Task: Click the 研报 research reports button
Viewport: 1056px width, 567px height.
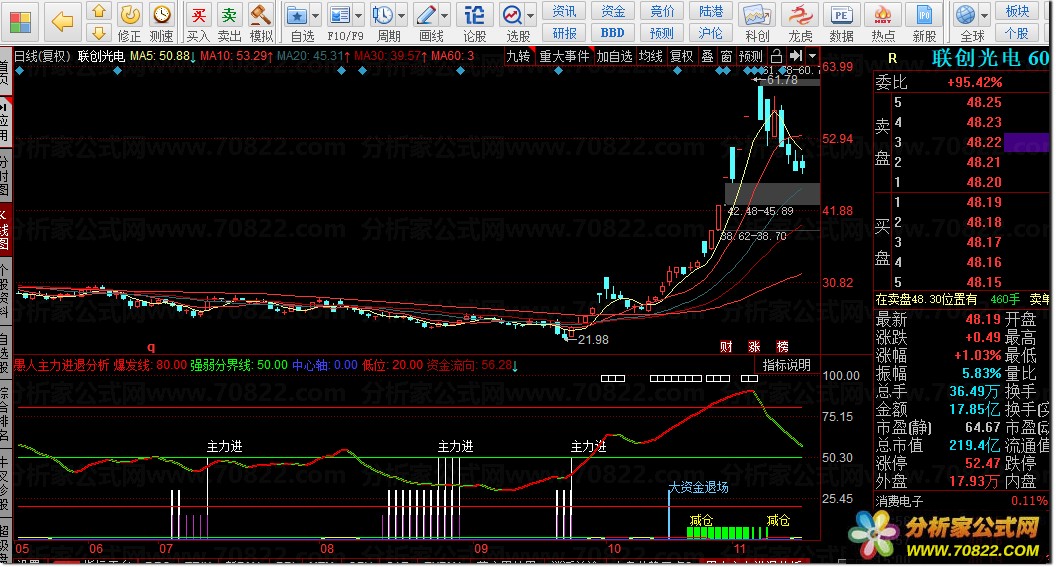Action: tap(564, 33)
